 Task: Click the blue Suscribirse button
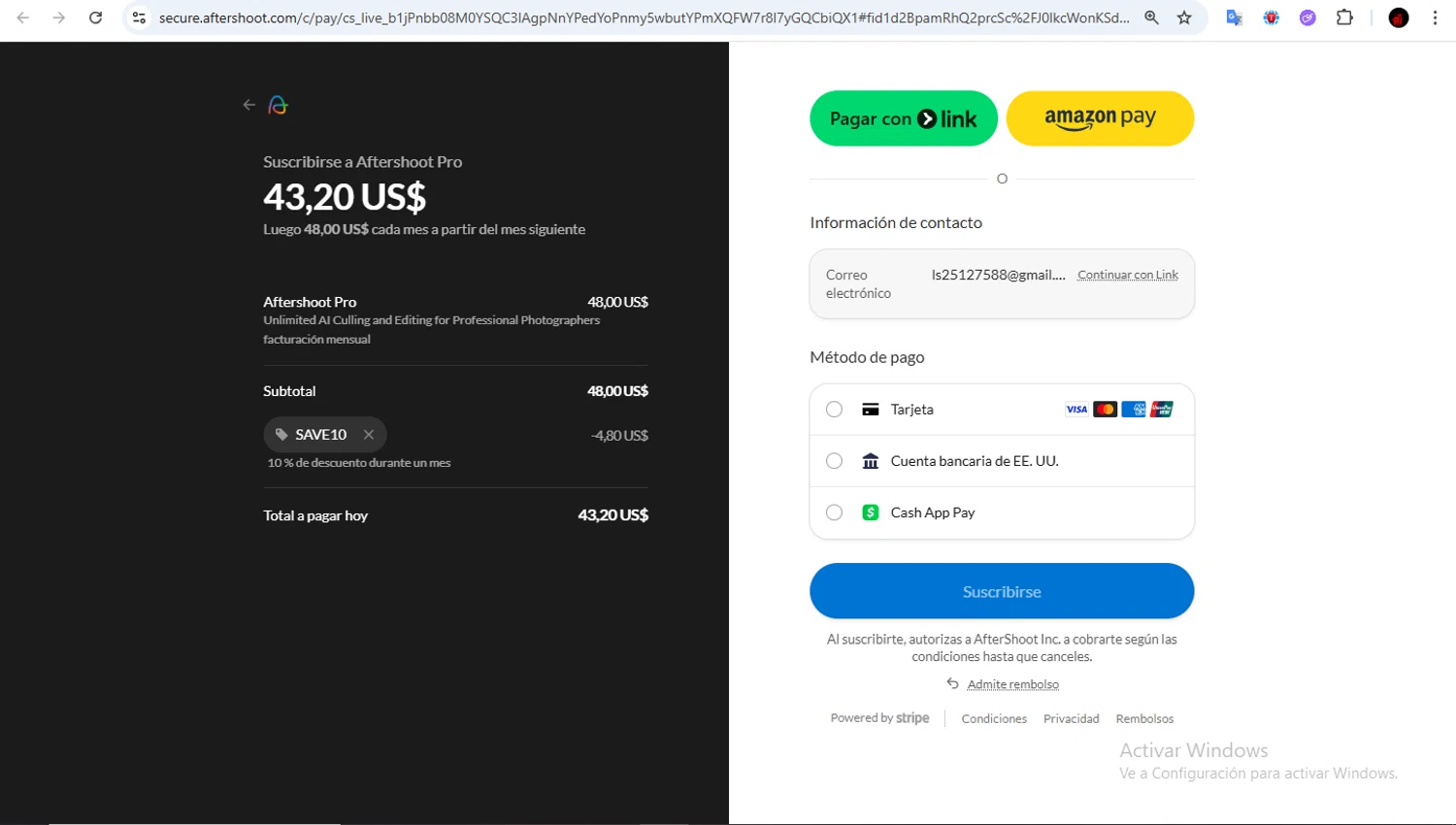[x=1002, y=591]
